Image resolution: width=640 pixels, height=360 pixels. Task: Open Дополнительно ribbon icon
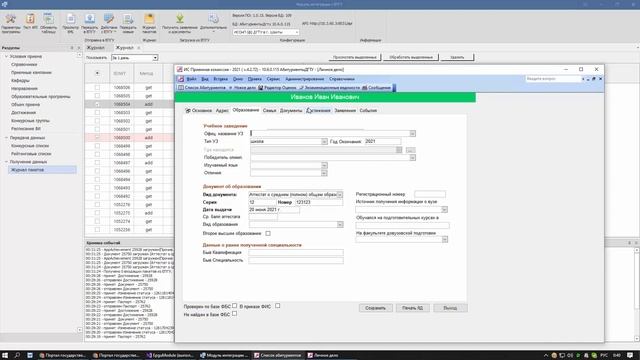(x=213, y=23)
